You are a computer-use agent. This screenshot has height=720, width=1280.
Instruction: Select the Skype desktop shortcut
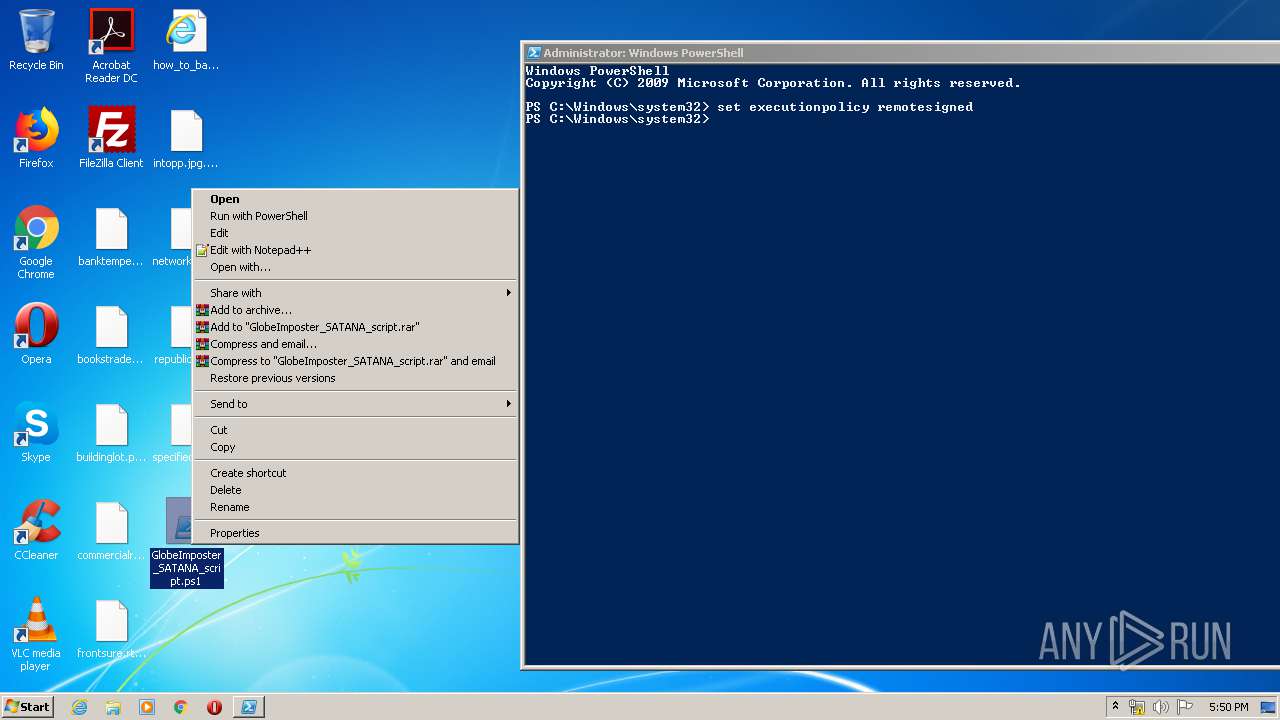(36, 432)
